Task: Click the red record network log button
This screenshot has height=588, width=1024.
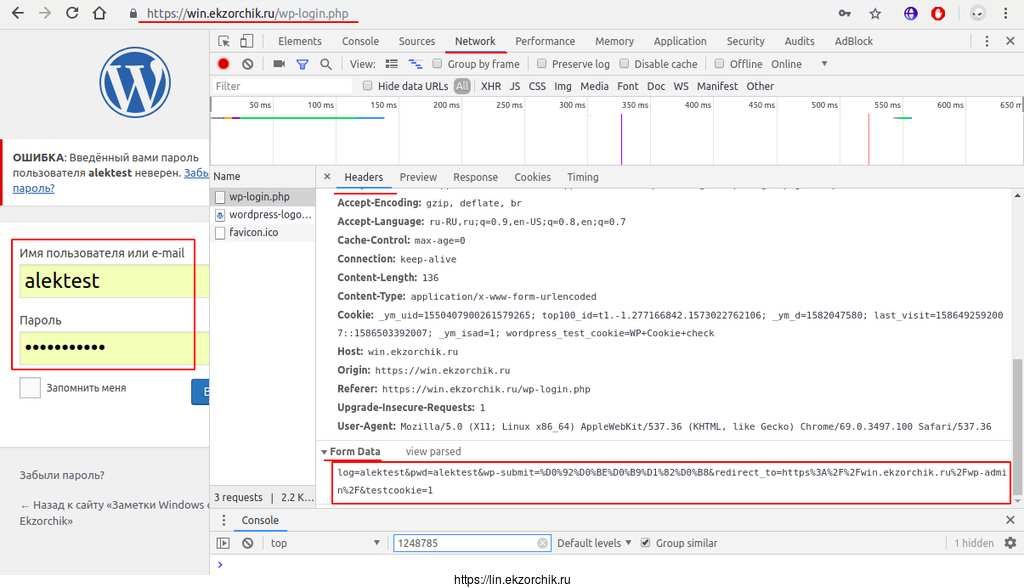Action: pos(223,64)
